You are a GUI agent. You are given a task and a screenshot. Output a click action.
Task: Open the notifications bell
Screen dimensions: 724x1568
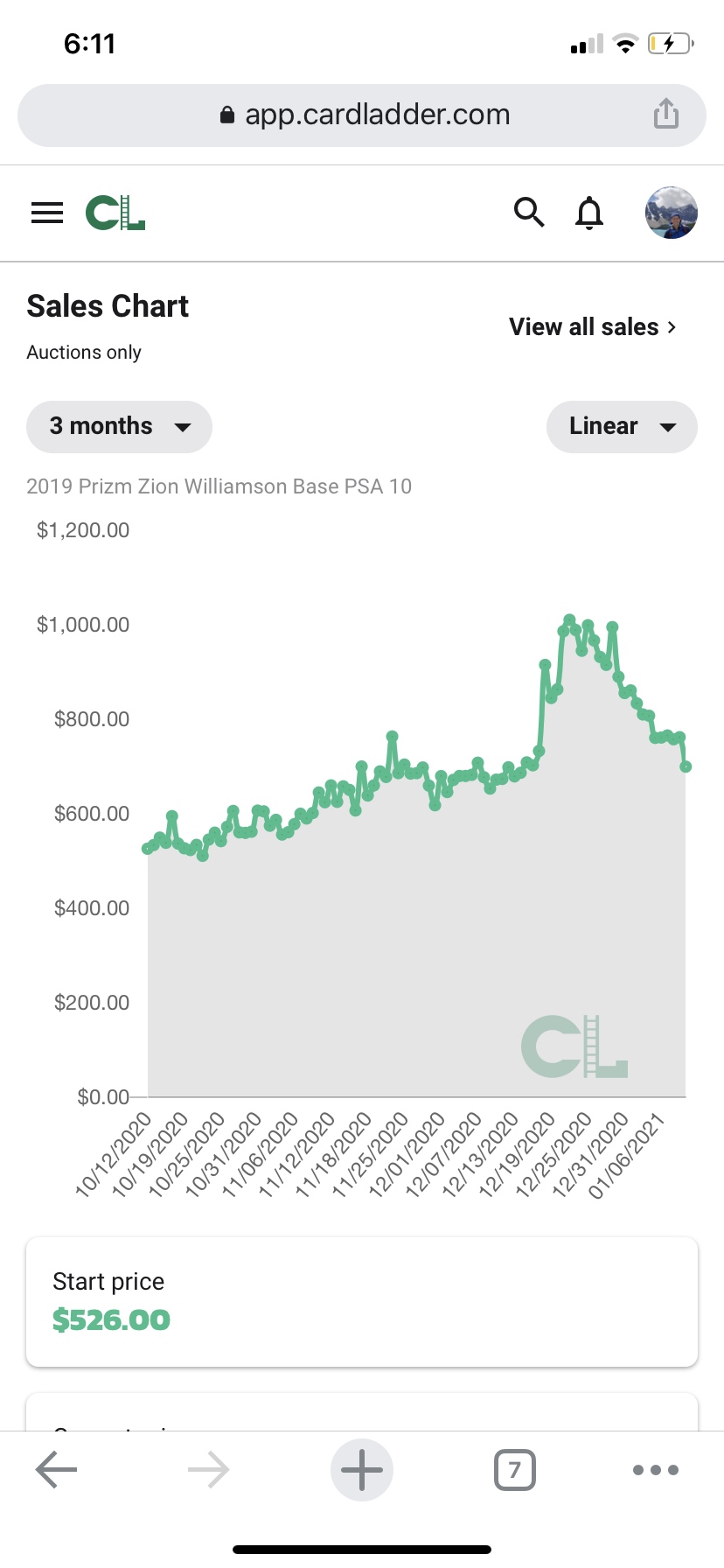(x=589, y=213)
